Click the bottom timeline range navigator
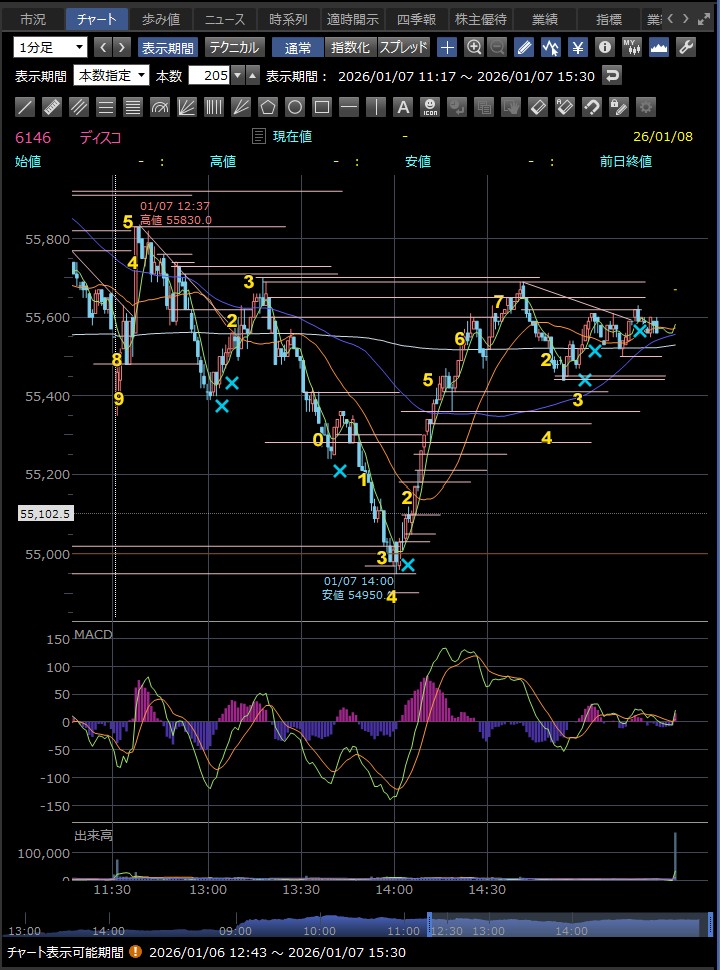 click(360, 928)
